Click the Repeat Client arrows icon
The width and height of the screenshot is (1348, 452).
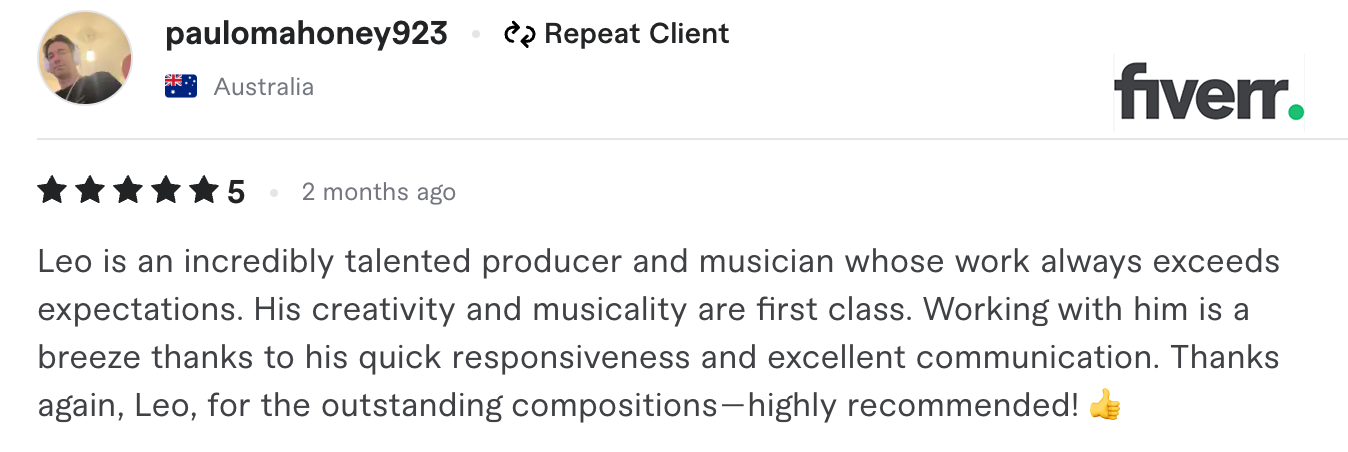point(520,35)
